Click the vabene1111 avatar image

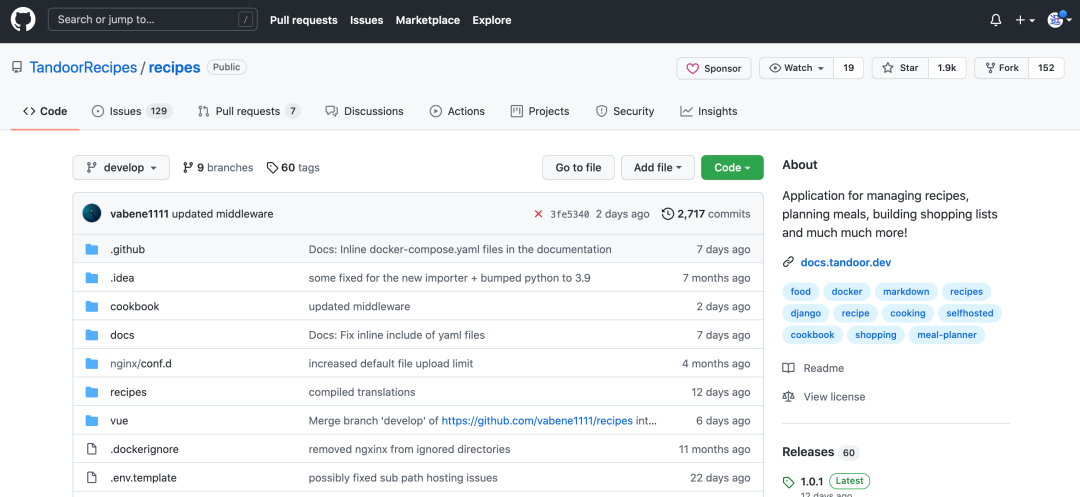pos(92,213)
